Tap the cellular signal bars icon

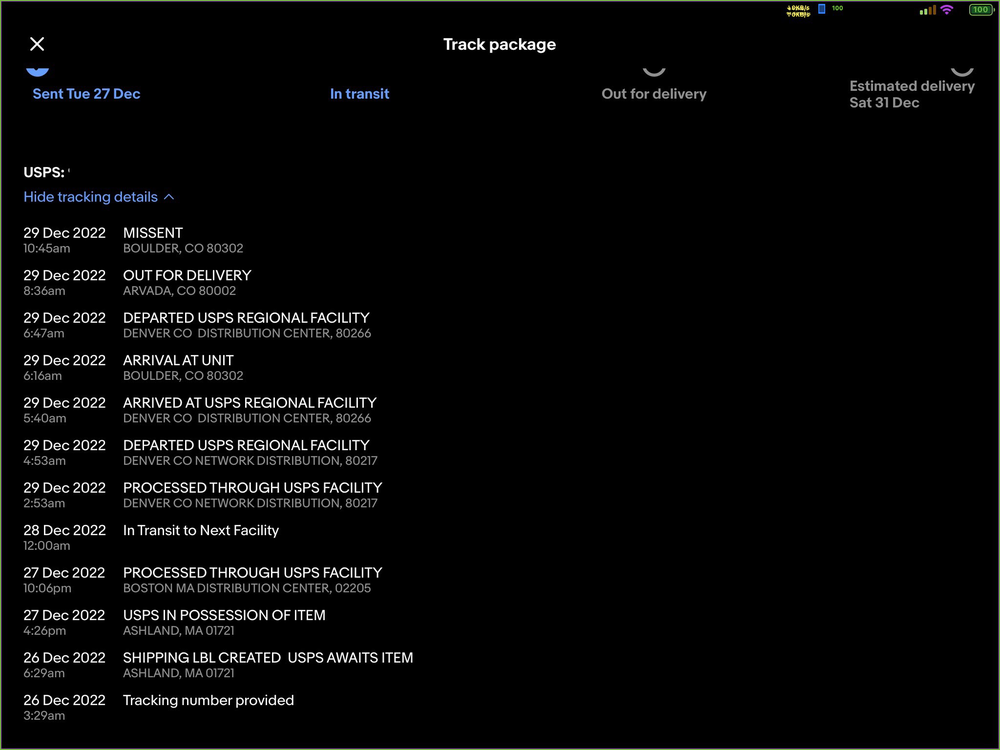point(927,10)
